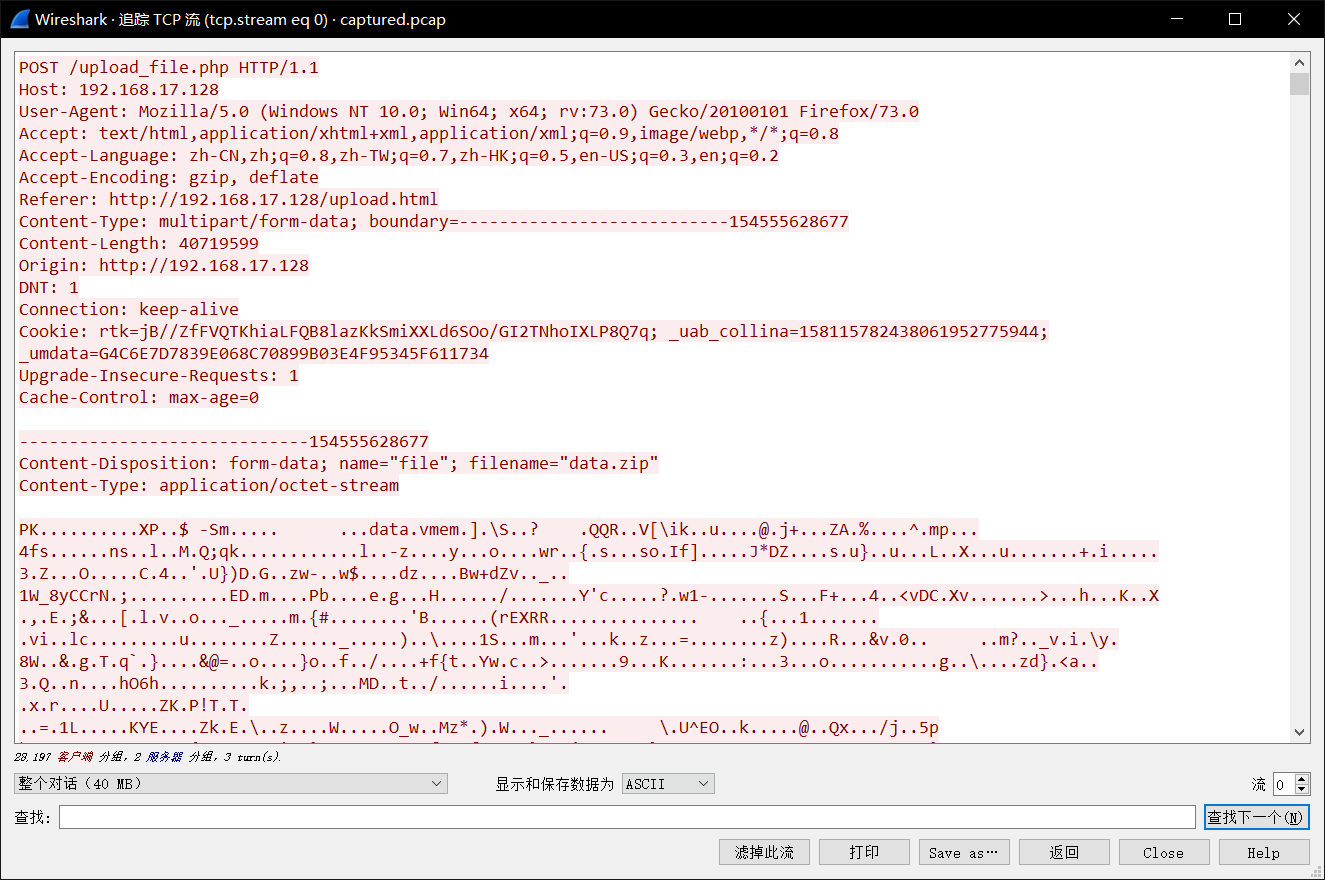
Task: Click the 打印 print button
Action: click(x=864, y=852)
